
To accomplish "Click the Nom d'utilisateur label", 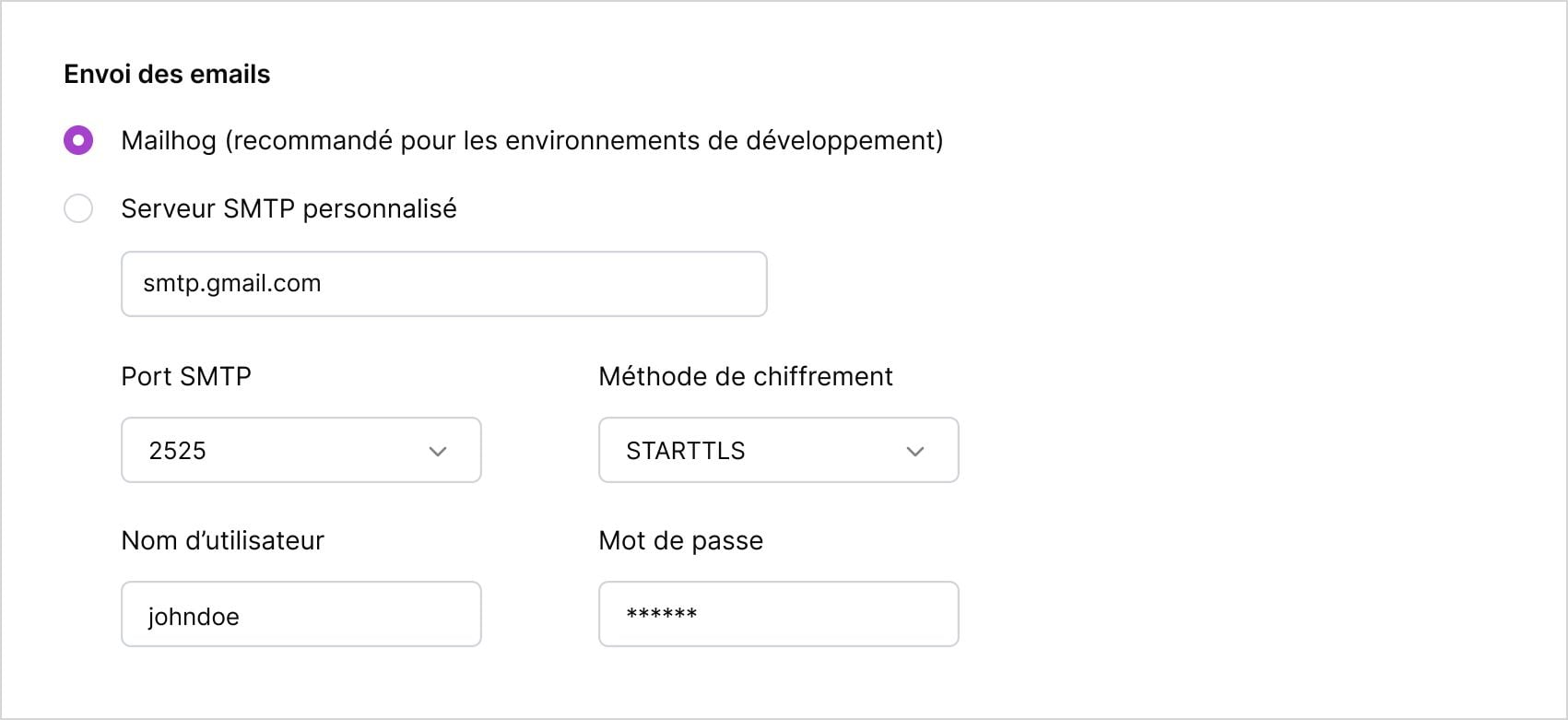I will (223, 540).
